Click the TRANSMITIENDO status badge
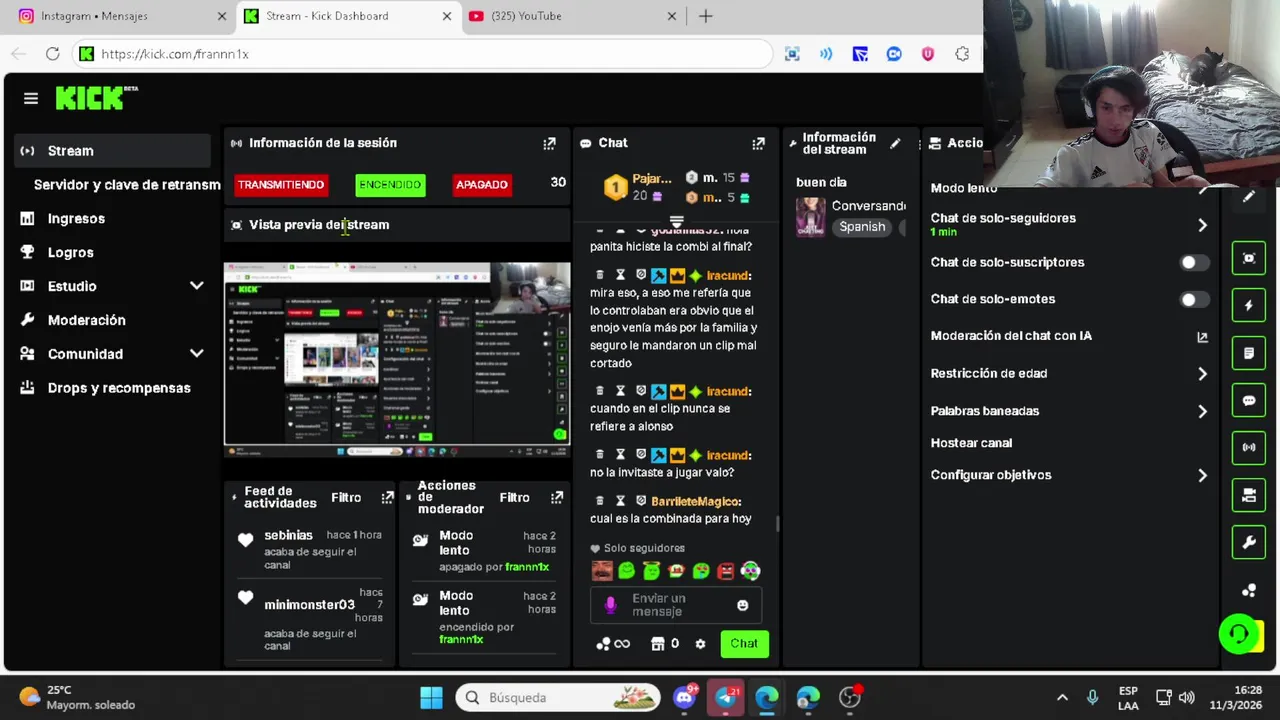Image resolution: width=1280 pixels, height=720 pixels. (281, 184)
